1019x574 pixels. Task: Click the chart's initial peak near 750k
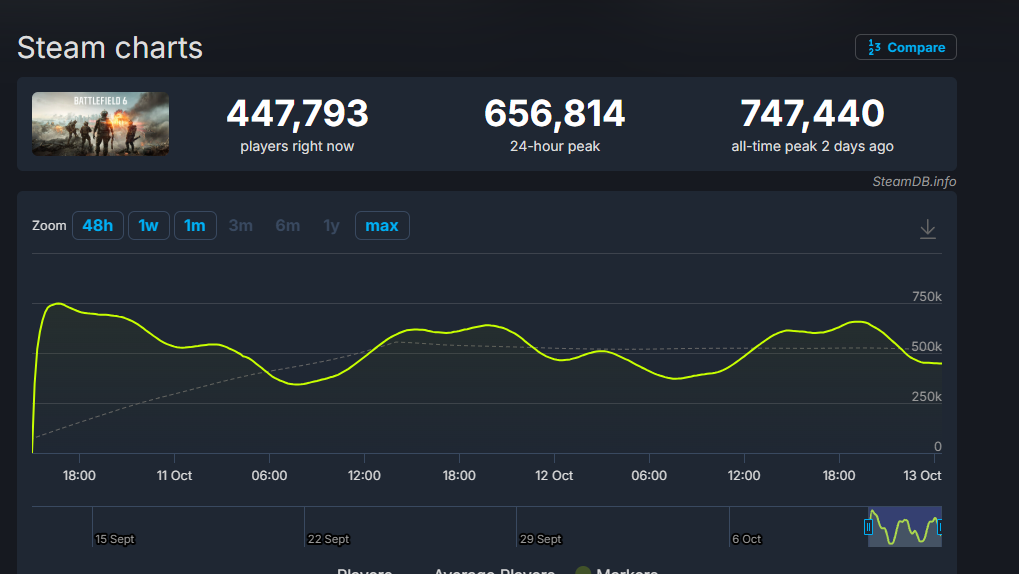(58, 304)
